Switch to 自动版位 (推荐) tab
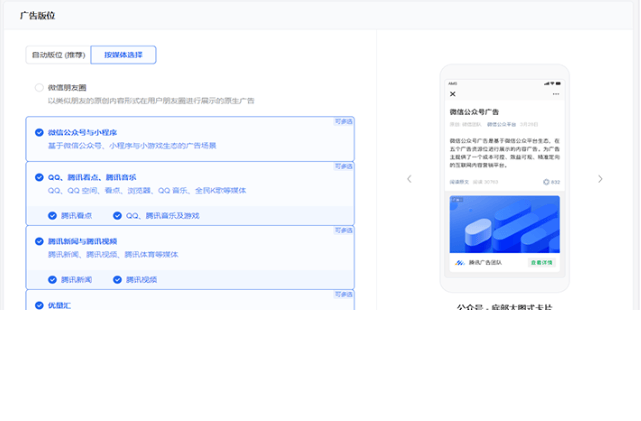 click(x=58, y=55)
